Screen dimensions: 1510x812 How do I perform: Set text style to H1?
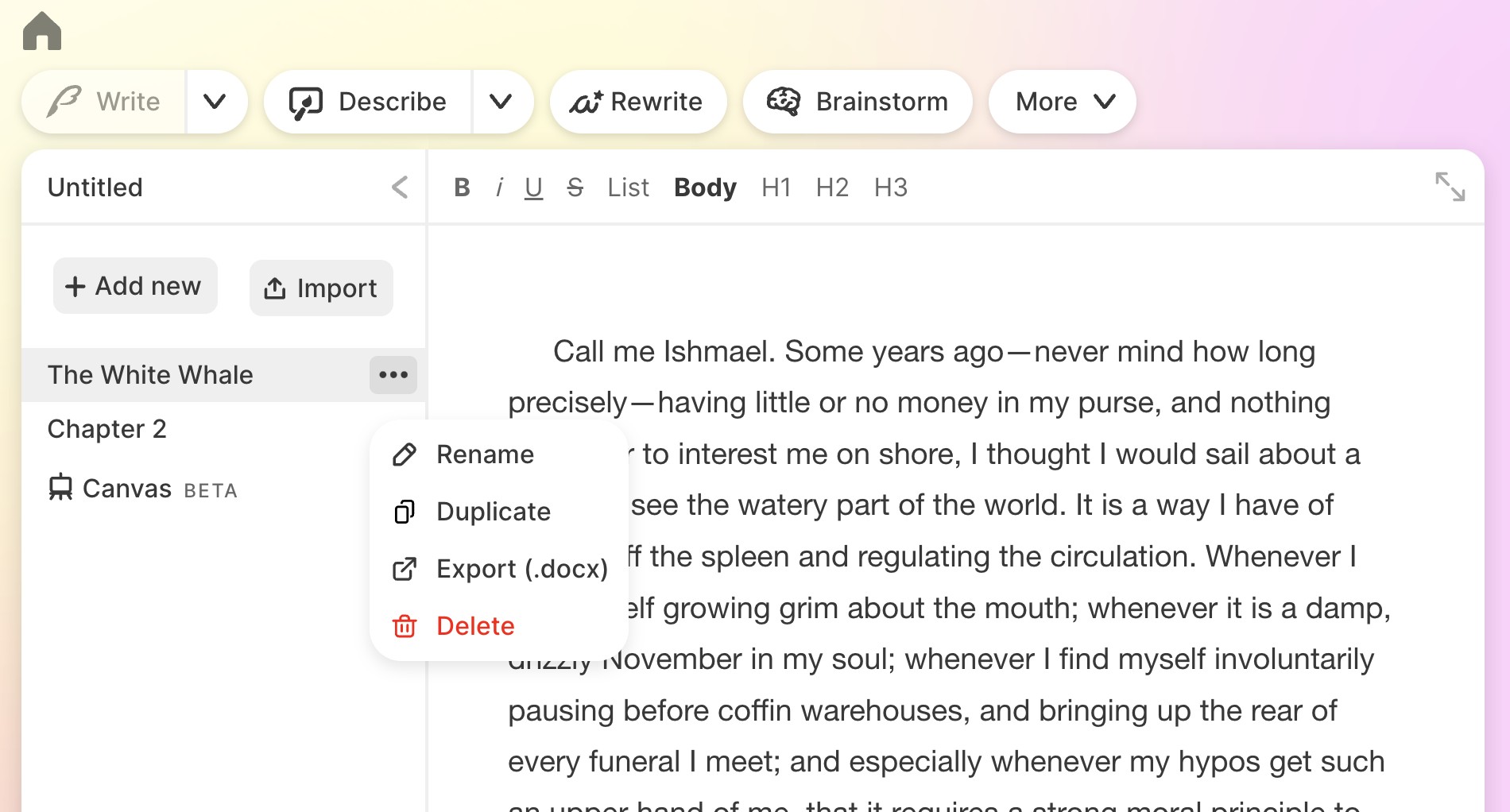[776, 188]
